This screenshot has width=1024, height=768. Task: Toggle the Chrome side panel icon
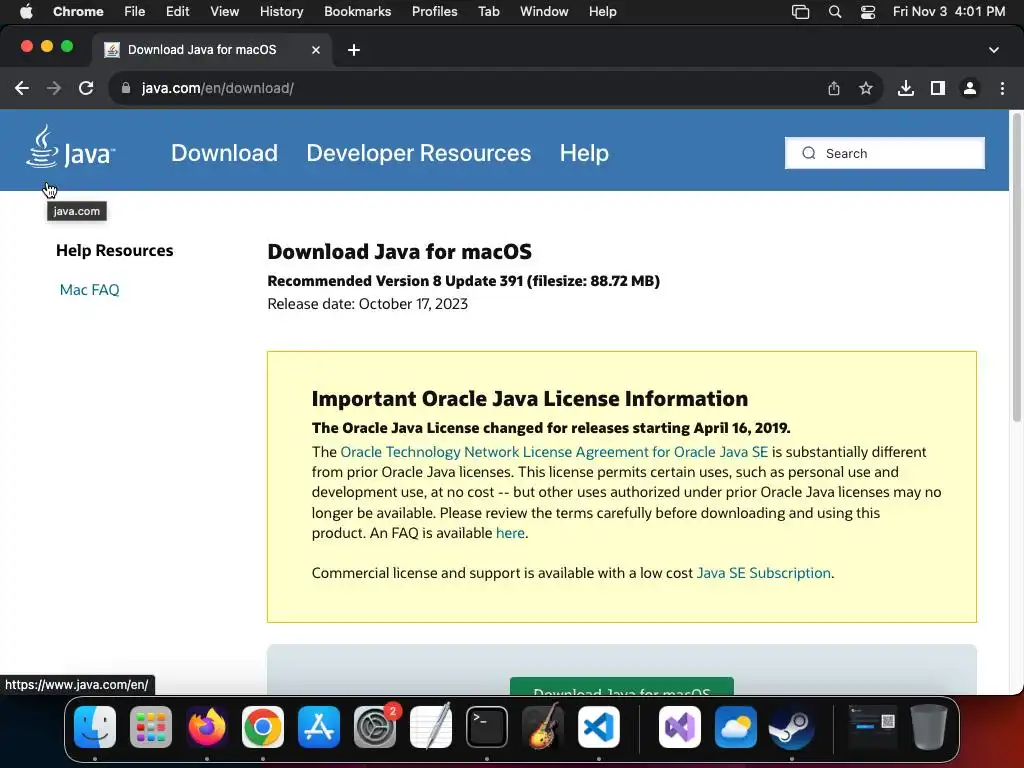(x=938, y=88)
